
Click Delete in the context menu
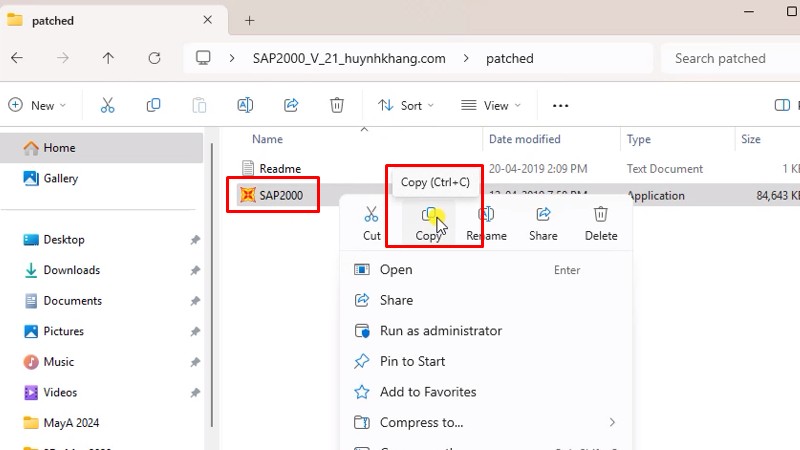pyautogui.click(x=601, y=223)
